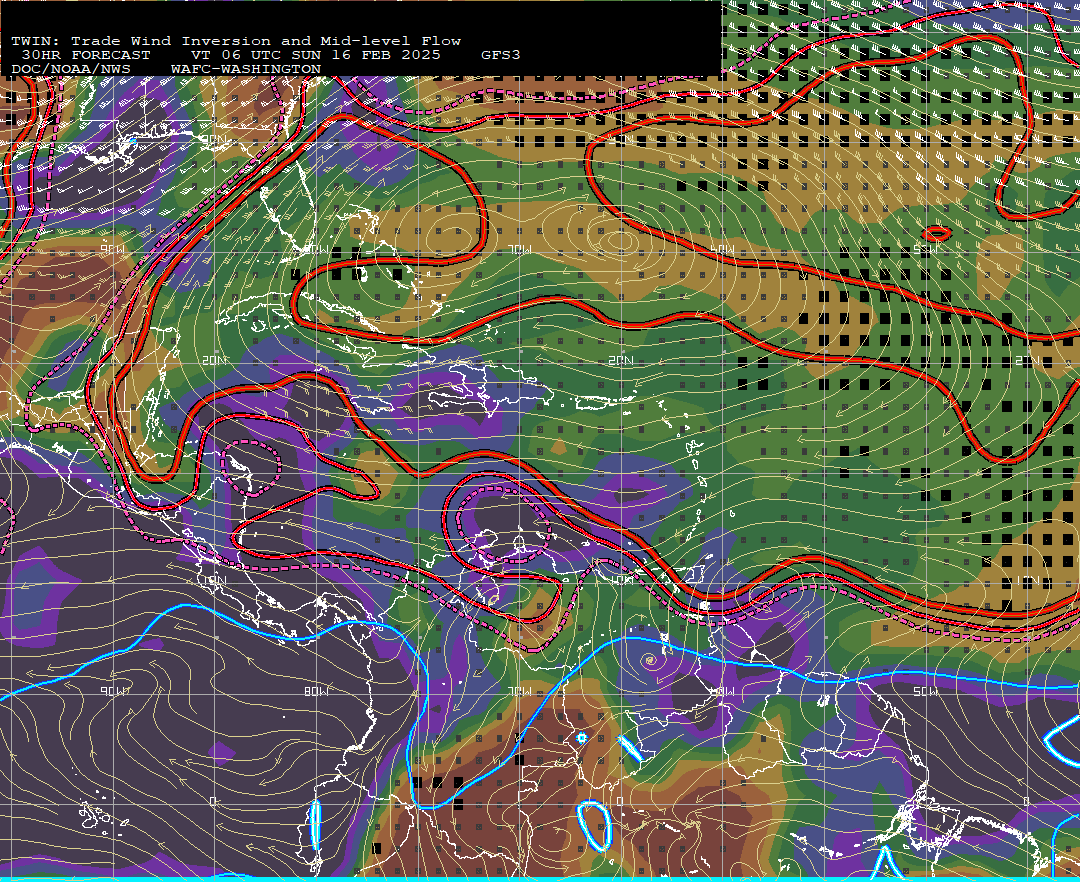Click the 'WAFC-WASHINGTON' text

(246, 70)
